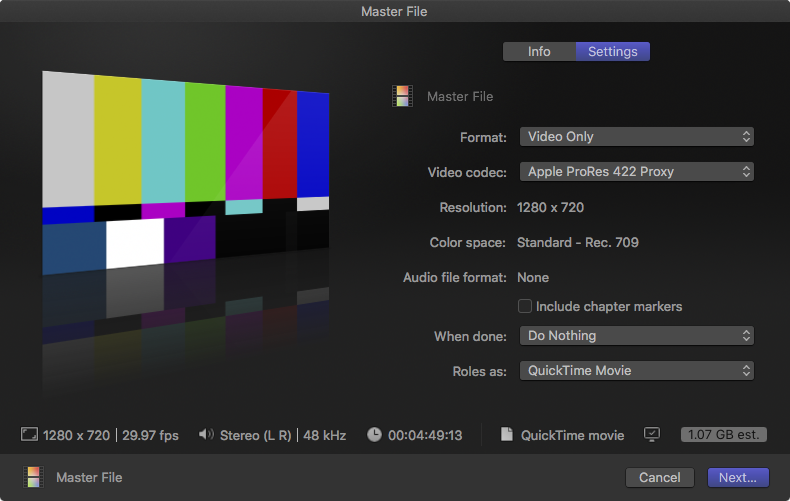Image resolution: width=790 pixels, height=501 pixels.
Task: Click the QuickTime movie status text
Action: click(572, 435)
